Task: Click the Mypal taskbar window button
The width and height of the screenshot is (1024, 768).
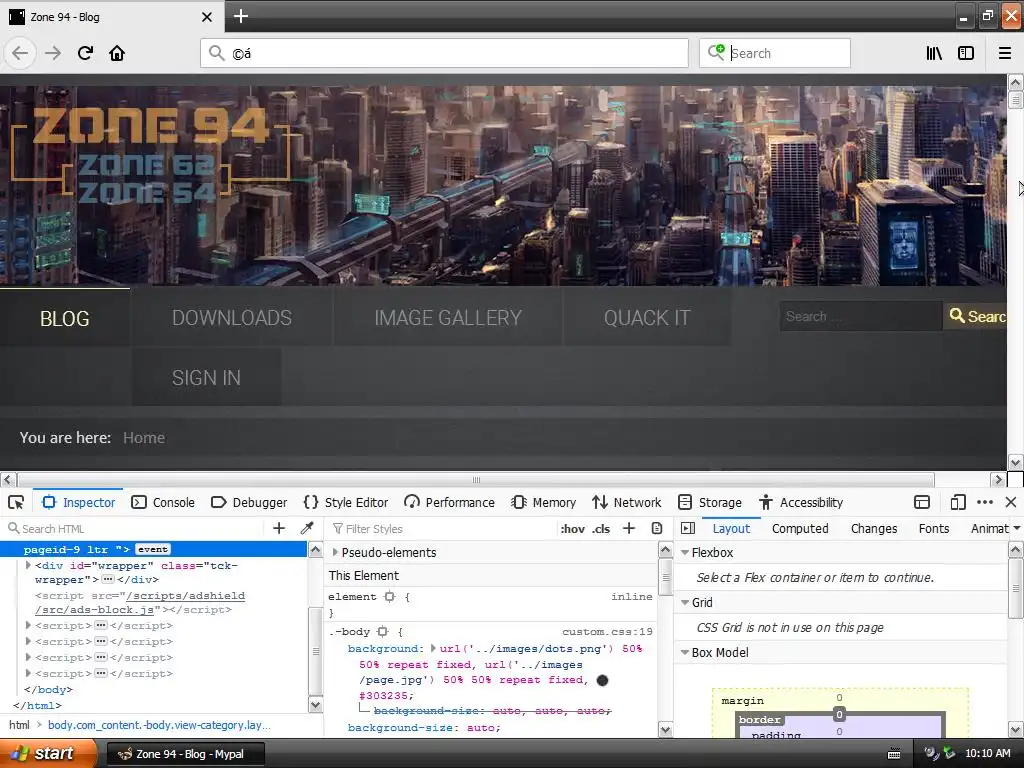Action: 185,754
